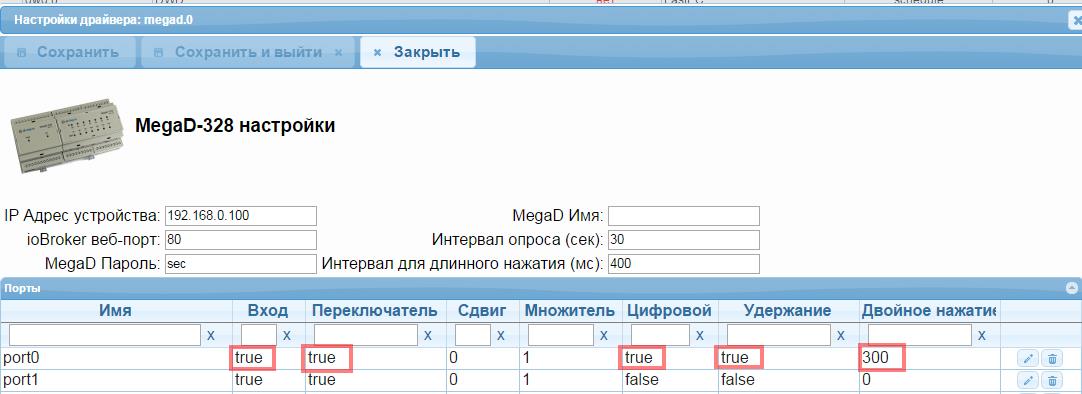Image resolution: width=1082 pixels, height=394 pixels.
Task: Clear the Вход filter
Action: pyautogui.click(x=287, y=335)
